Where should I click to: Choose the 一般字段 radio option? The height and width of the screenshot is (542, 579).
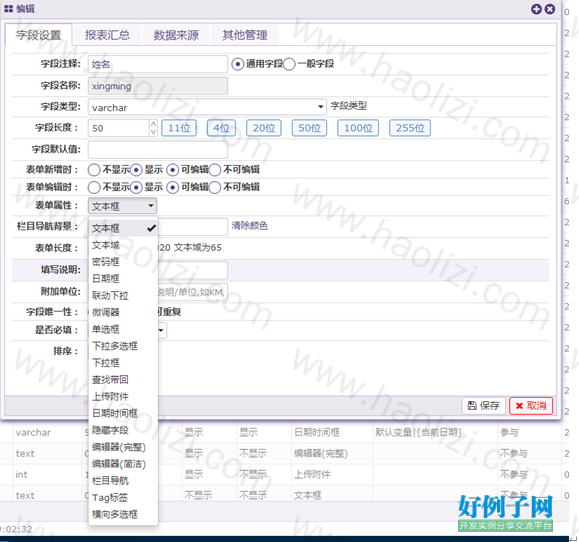tap(289, 64)
